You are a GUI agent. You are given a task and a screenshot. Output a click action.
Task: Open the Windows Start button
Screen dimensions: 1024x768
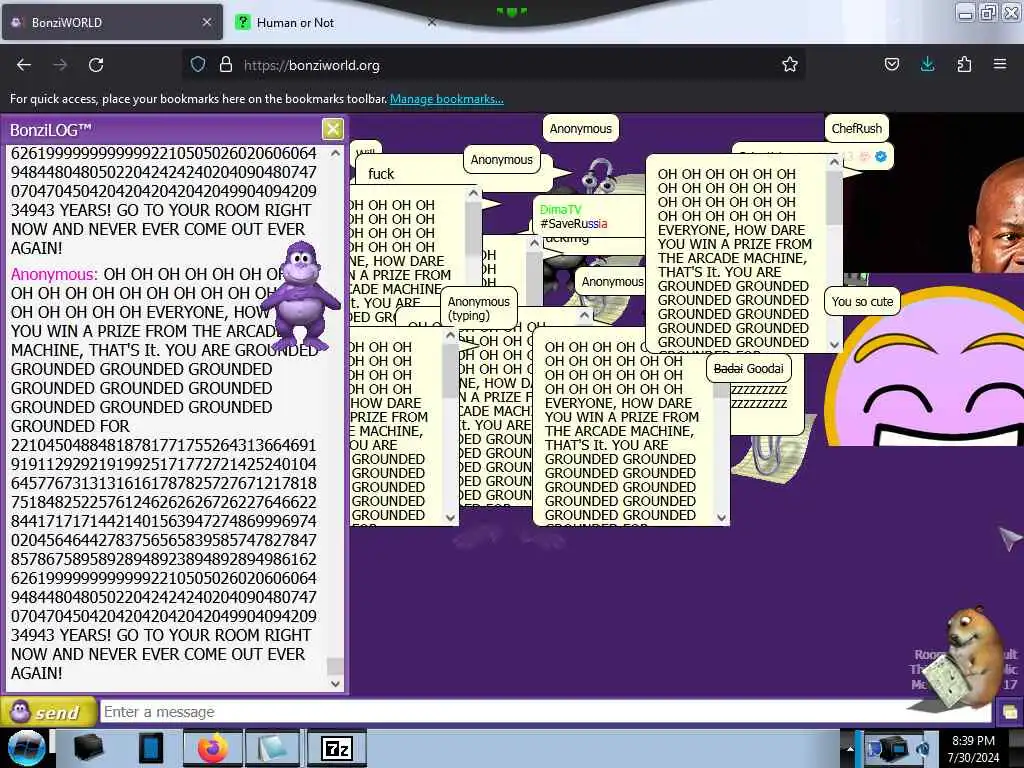[26, 748]
